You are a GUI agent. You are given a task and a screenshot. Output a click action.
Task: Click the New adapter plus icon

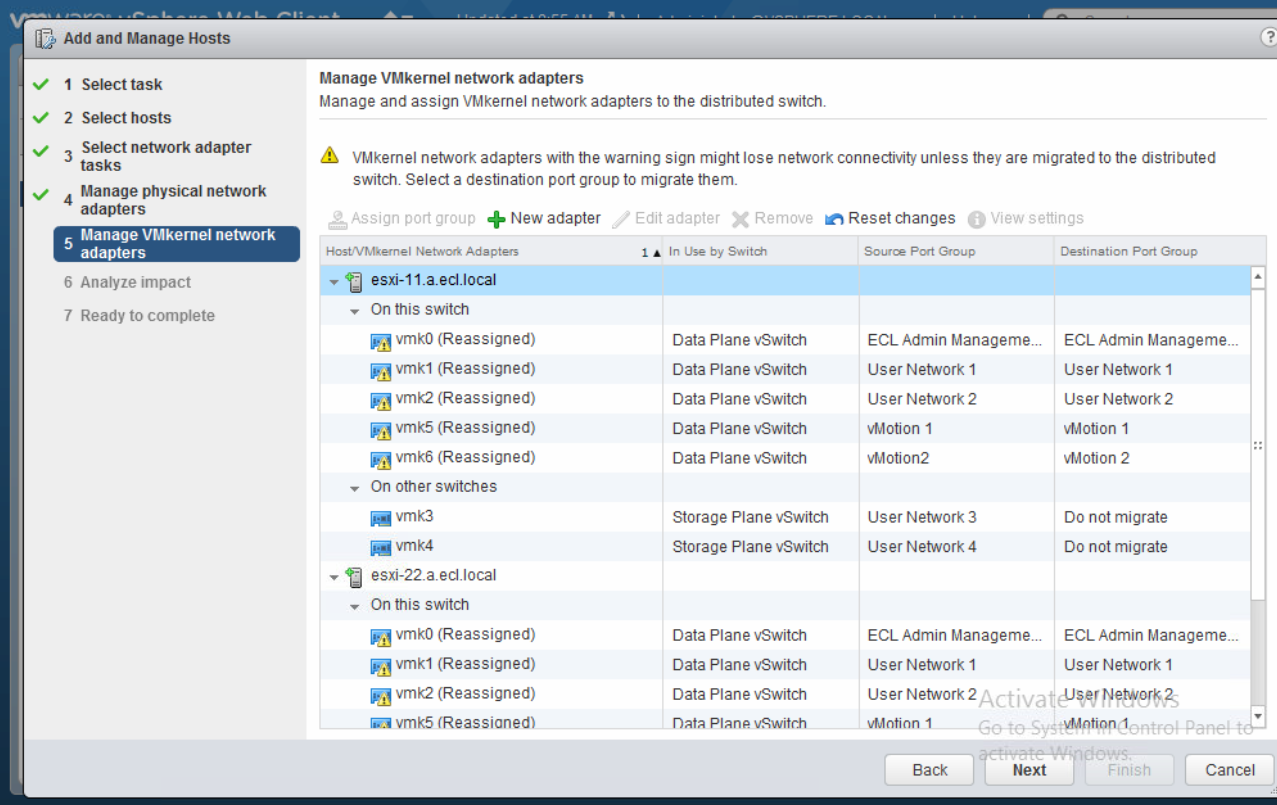pyautogui.click(x=496, y=219)
